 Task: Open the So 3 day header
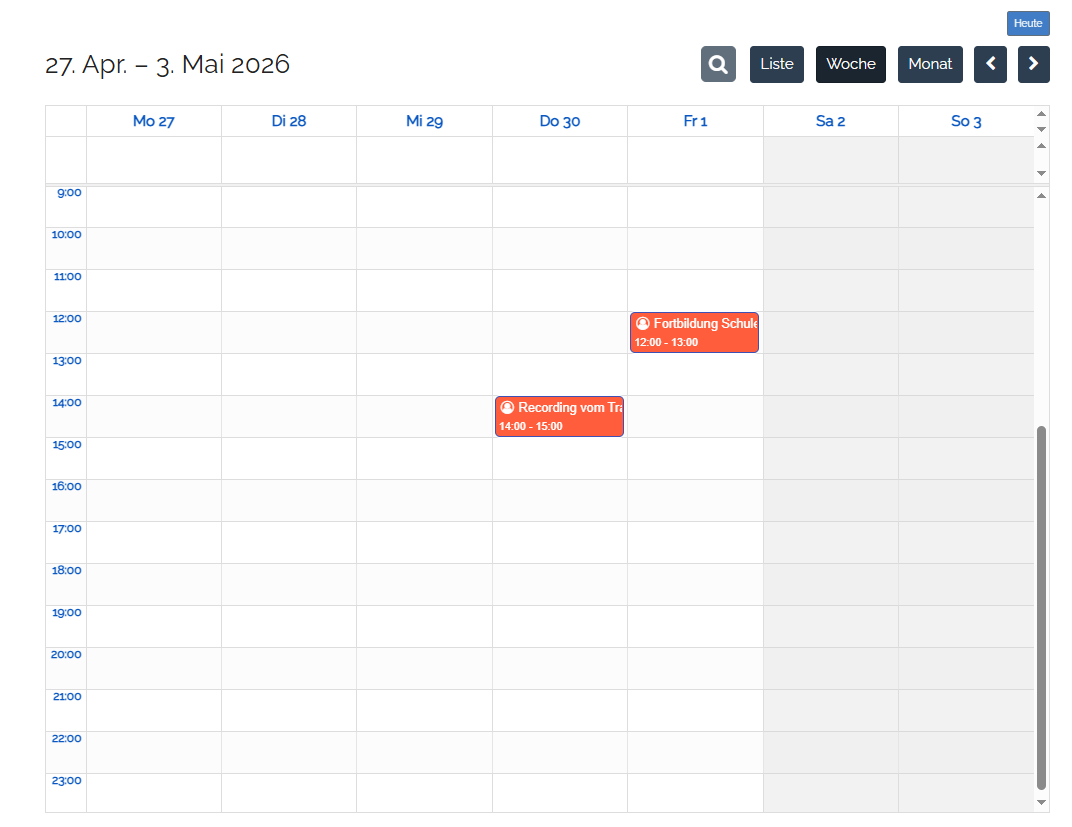click(x=966, y=121)
